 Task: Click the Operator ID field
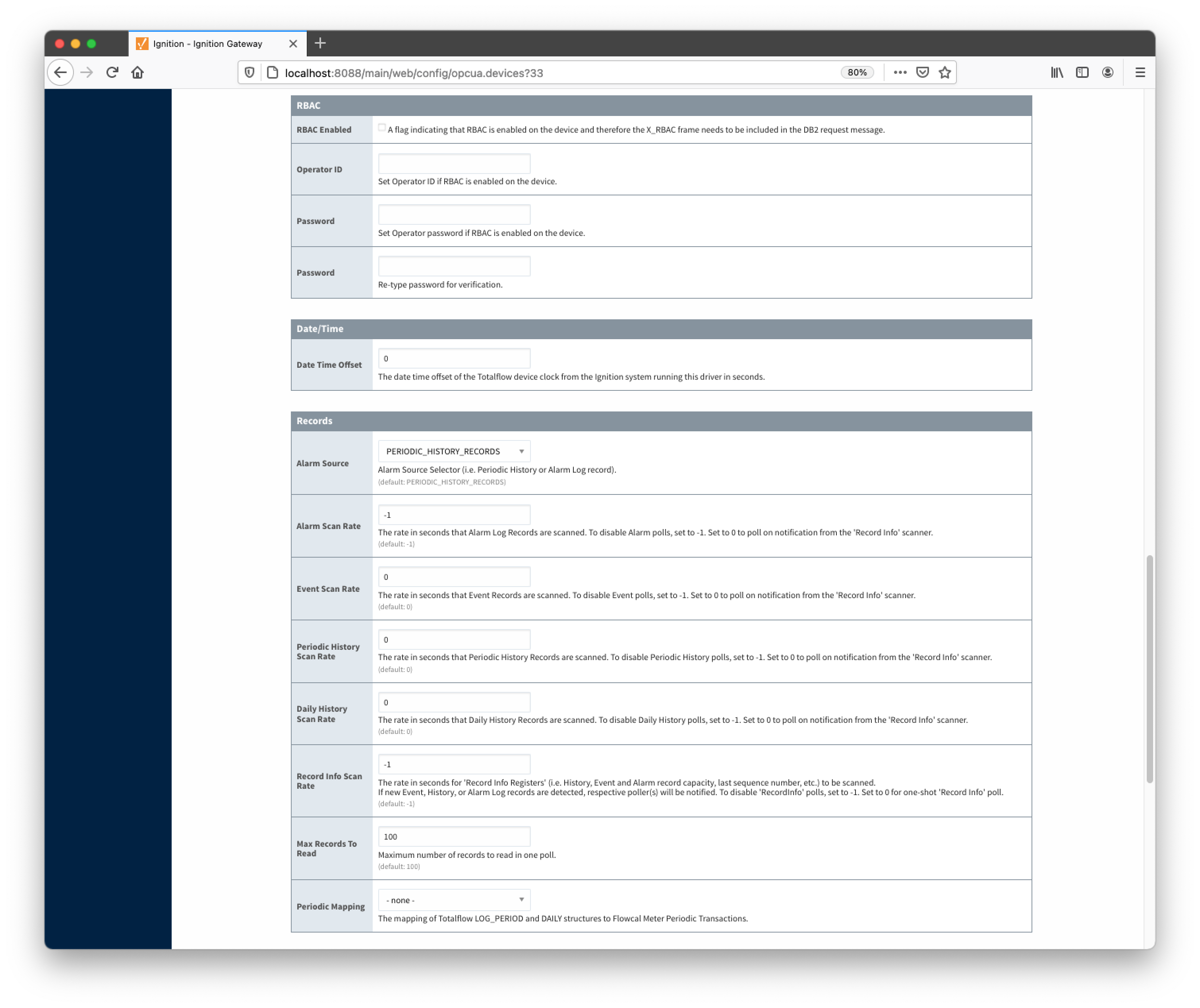pyautogui.click(x=454, y=164)
